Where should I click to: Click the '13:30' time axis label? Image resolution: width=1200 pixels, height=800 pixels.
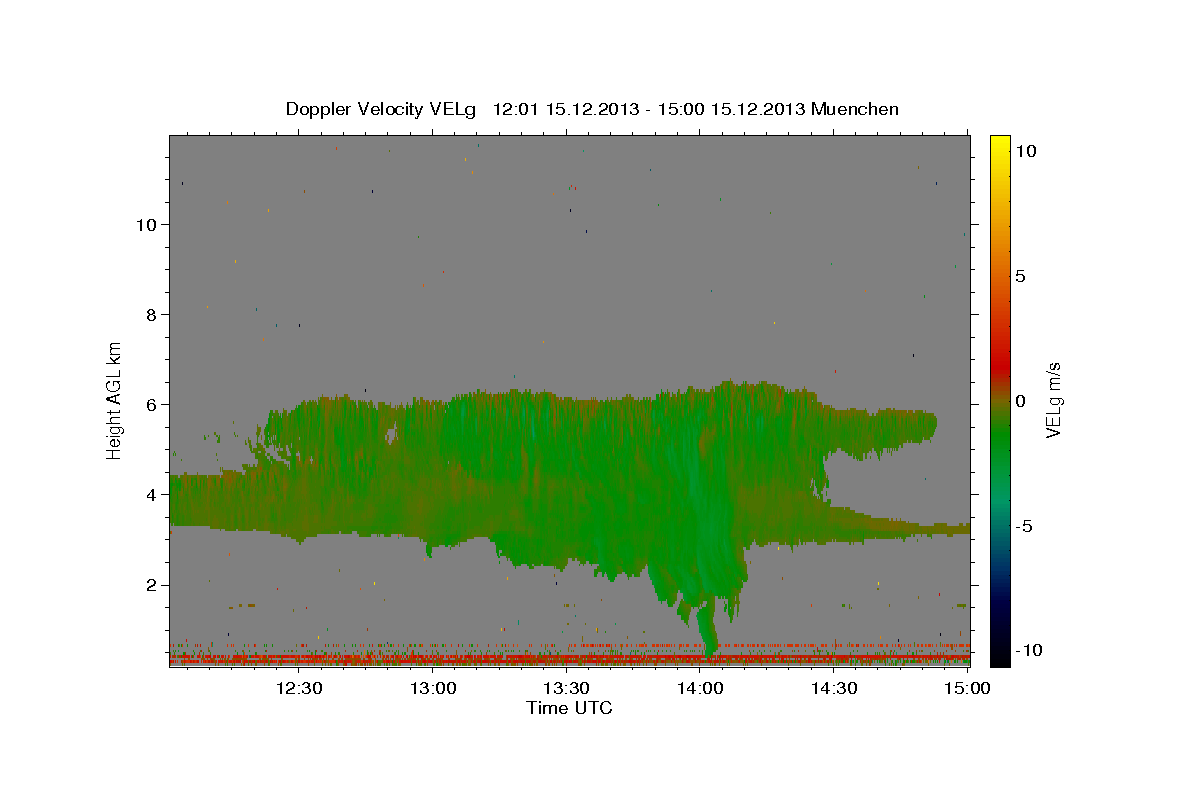[x=566, y=688]
